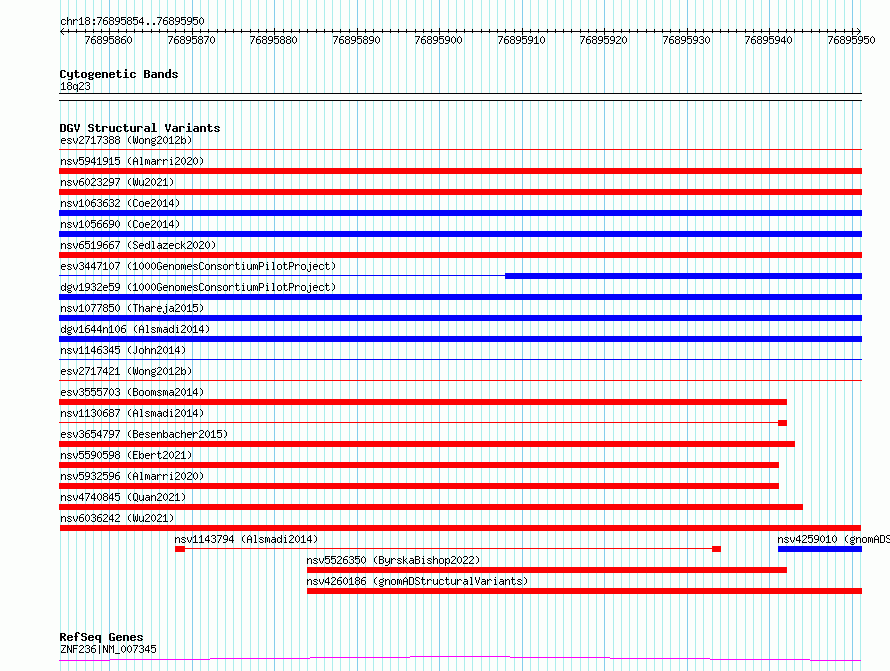The width and height of the screenshot is (890, 671).
Task: Click the red bar of nsv5941915
Action: tap(460, 171)
